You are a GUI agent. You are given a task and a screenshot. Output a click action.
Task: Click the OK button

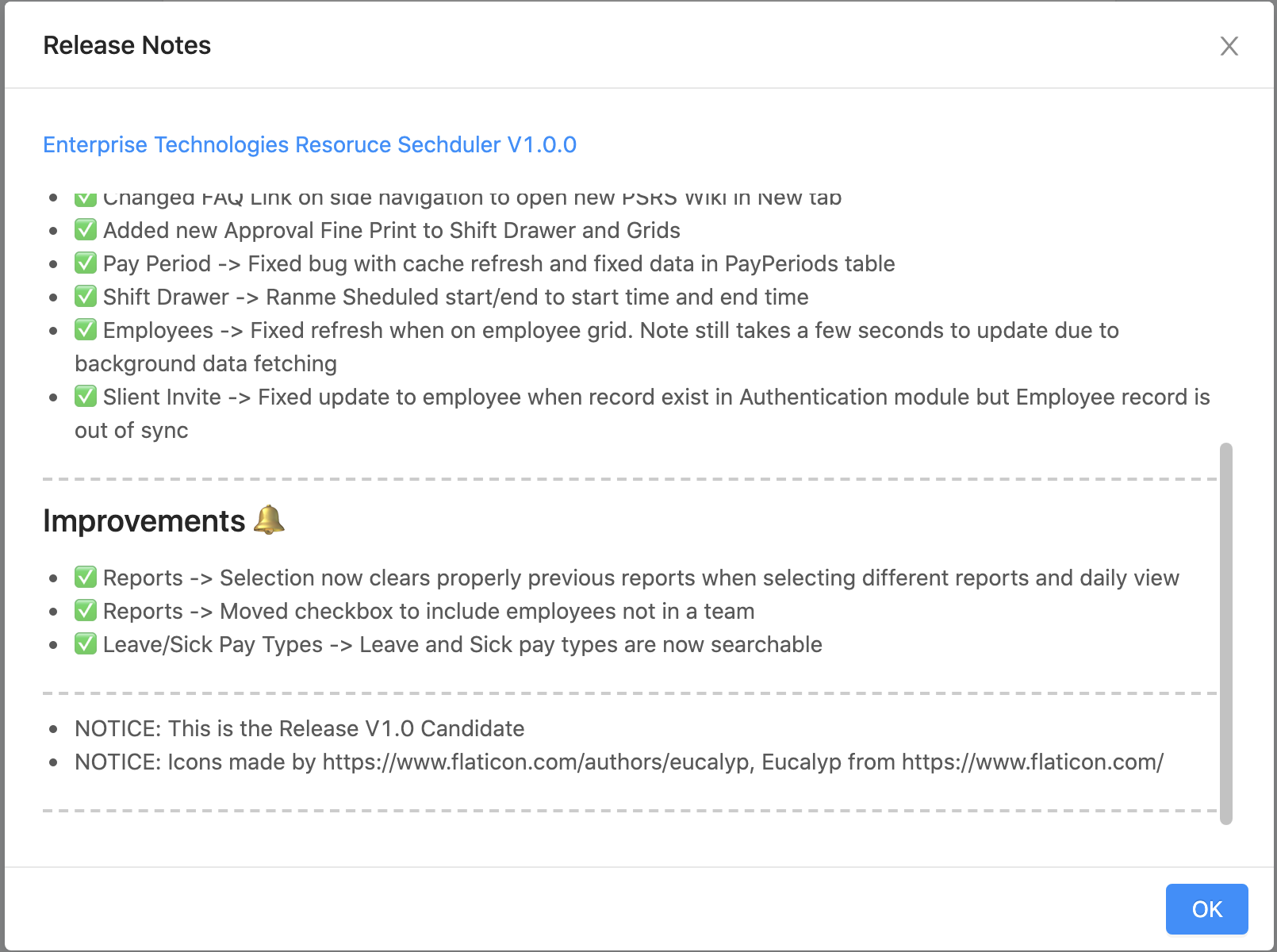click(x=1206, y=909)
